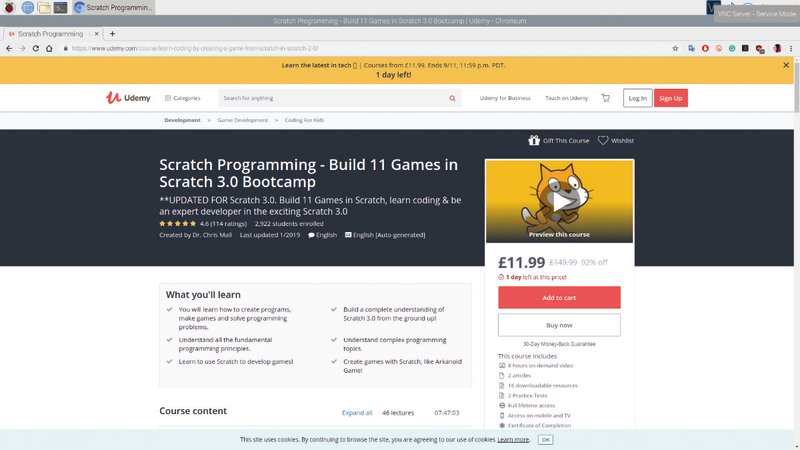
Task: Open the Categories dropdown menu
Action: tap(183, 98)
